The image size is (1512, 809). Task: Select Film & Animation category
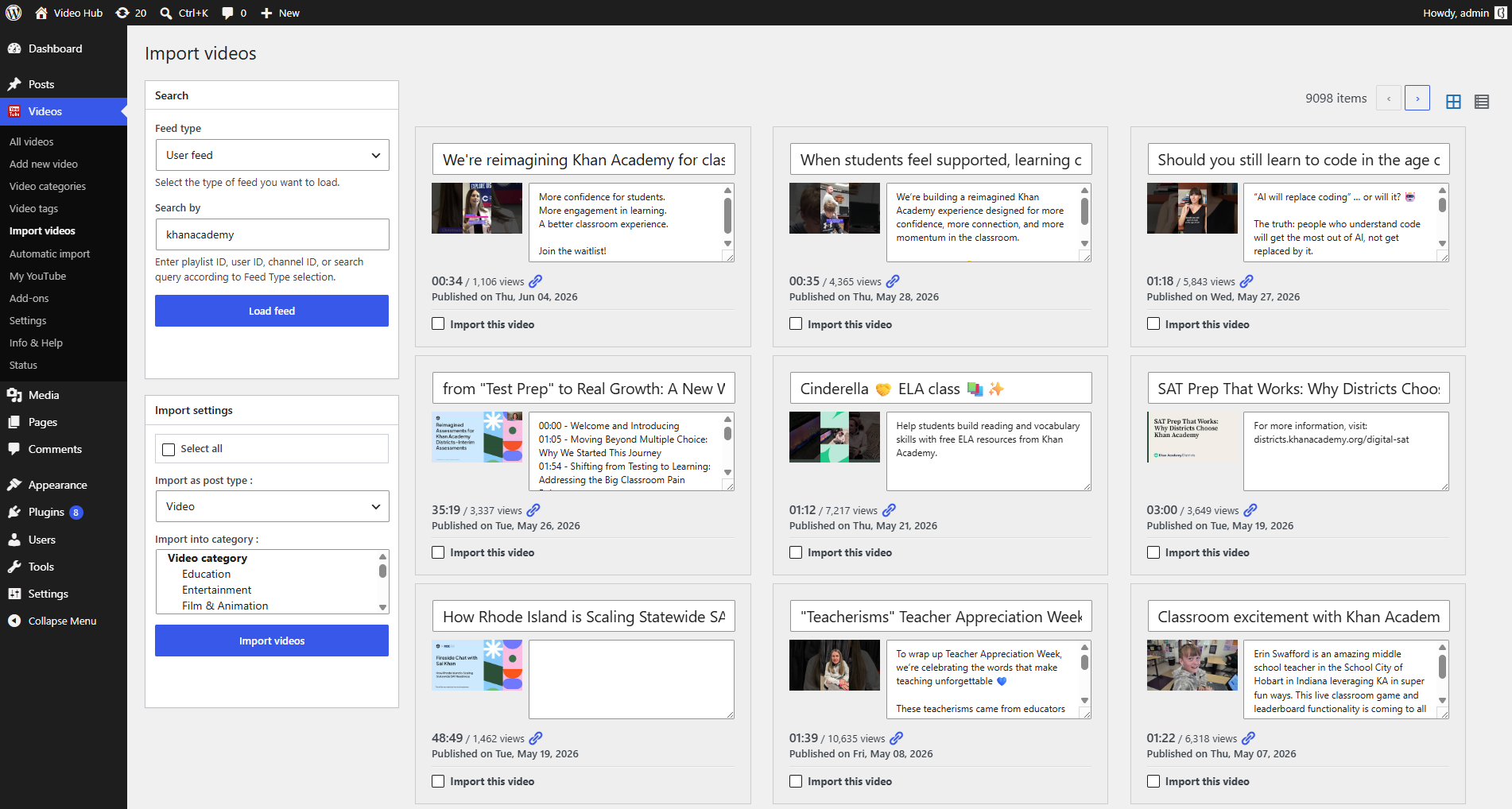coord(225,606)
